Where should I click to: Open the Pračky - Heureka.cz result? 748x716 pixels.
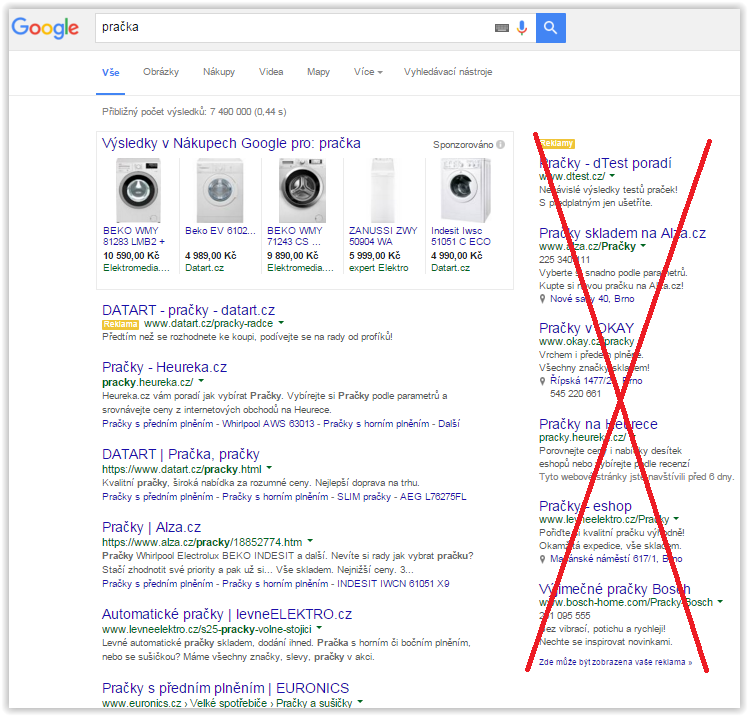pos(164,367)
